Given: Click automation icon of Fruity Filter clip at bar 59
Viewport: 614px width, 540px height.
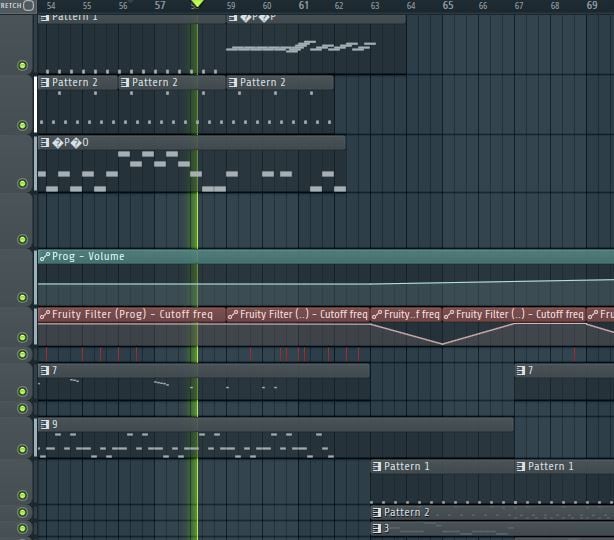Looking at the screenshot, I should 233,314.
